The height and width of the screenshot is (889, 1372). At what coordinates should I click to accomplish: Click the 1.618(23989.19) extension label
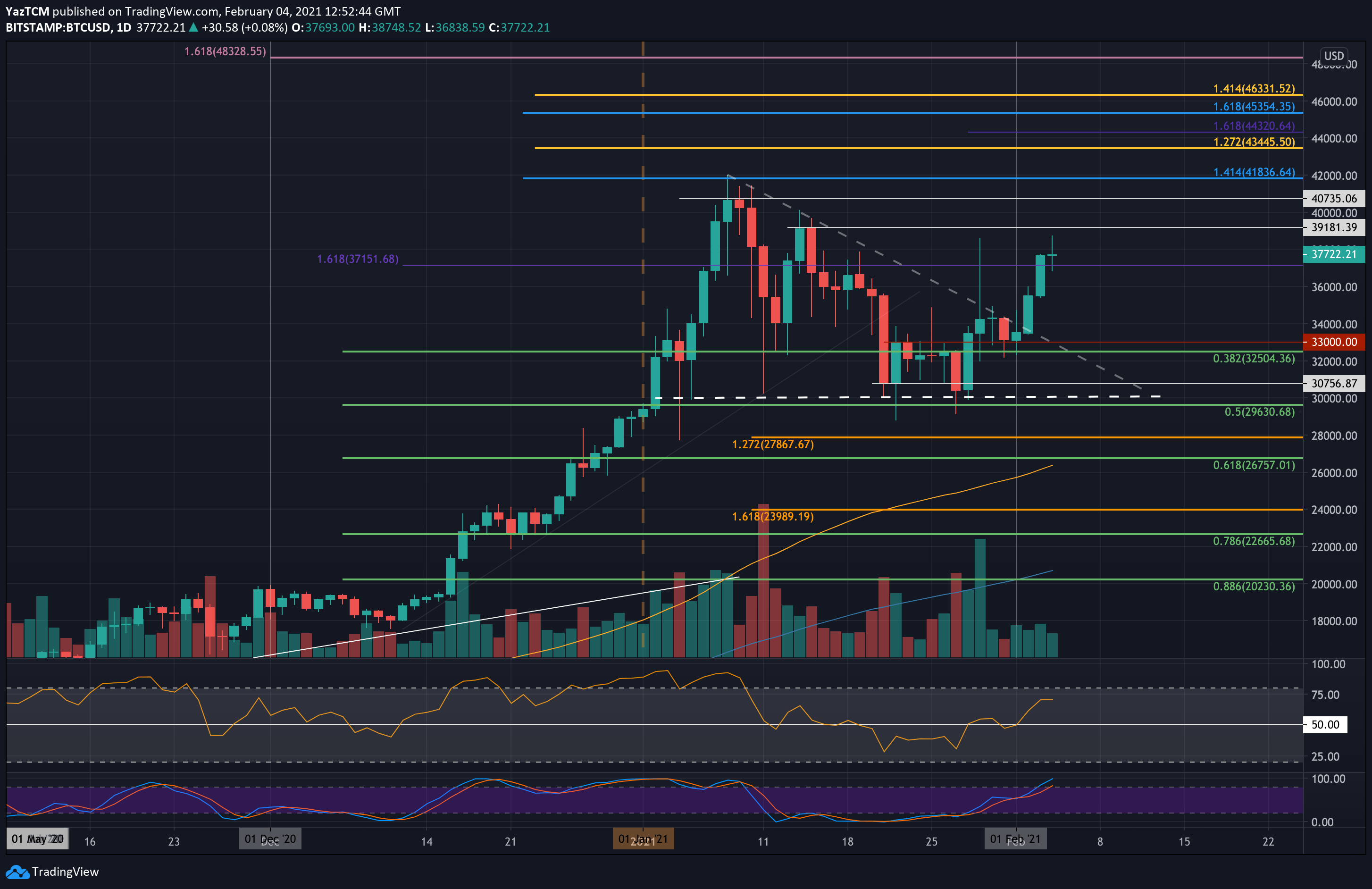(x=772, y=517)
